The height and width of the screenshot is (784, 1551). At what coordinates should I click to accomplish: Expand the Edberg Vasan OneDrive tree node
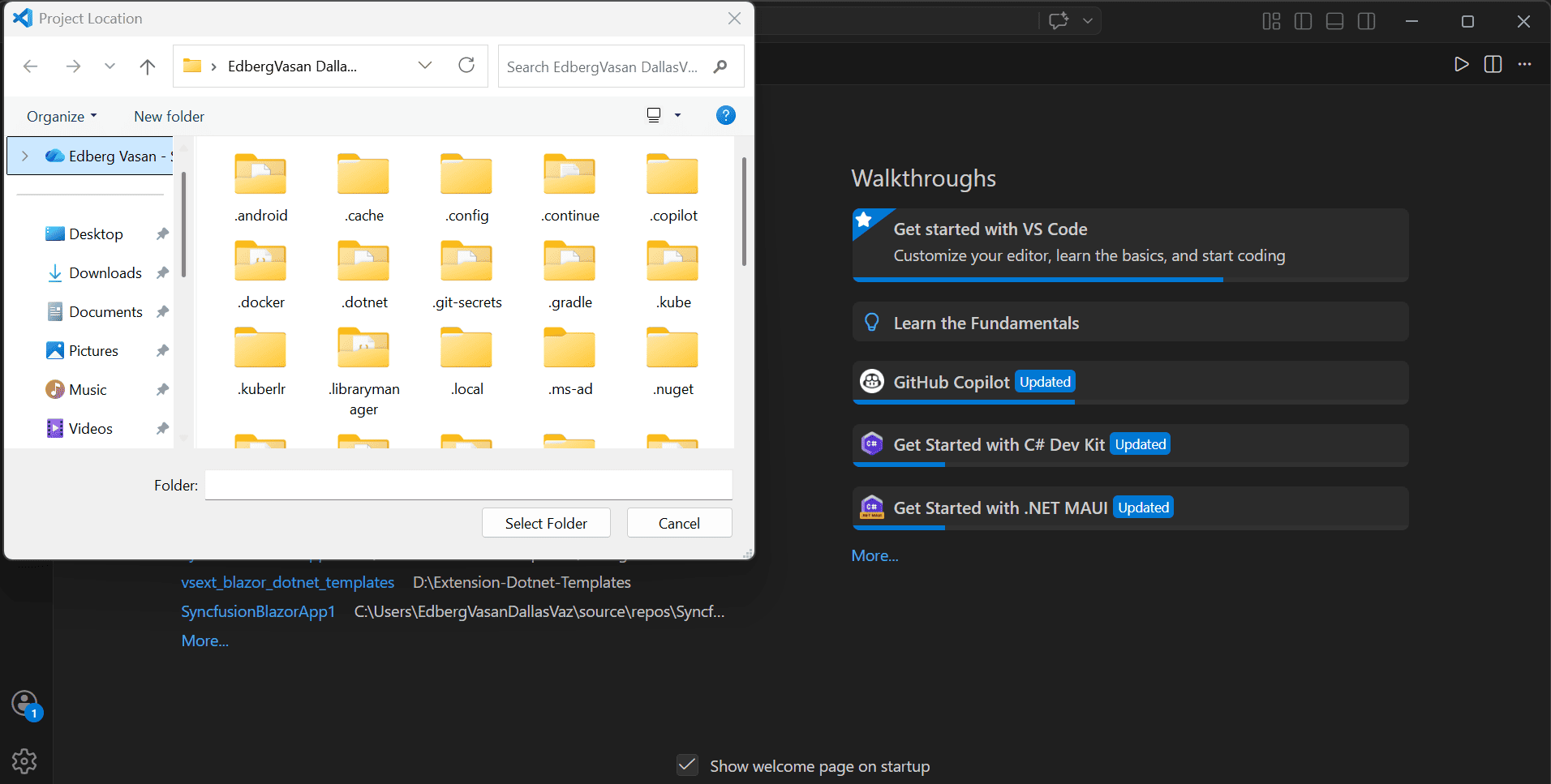pos(25,156)
